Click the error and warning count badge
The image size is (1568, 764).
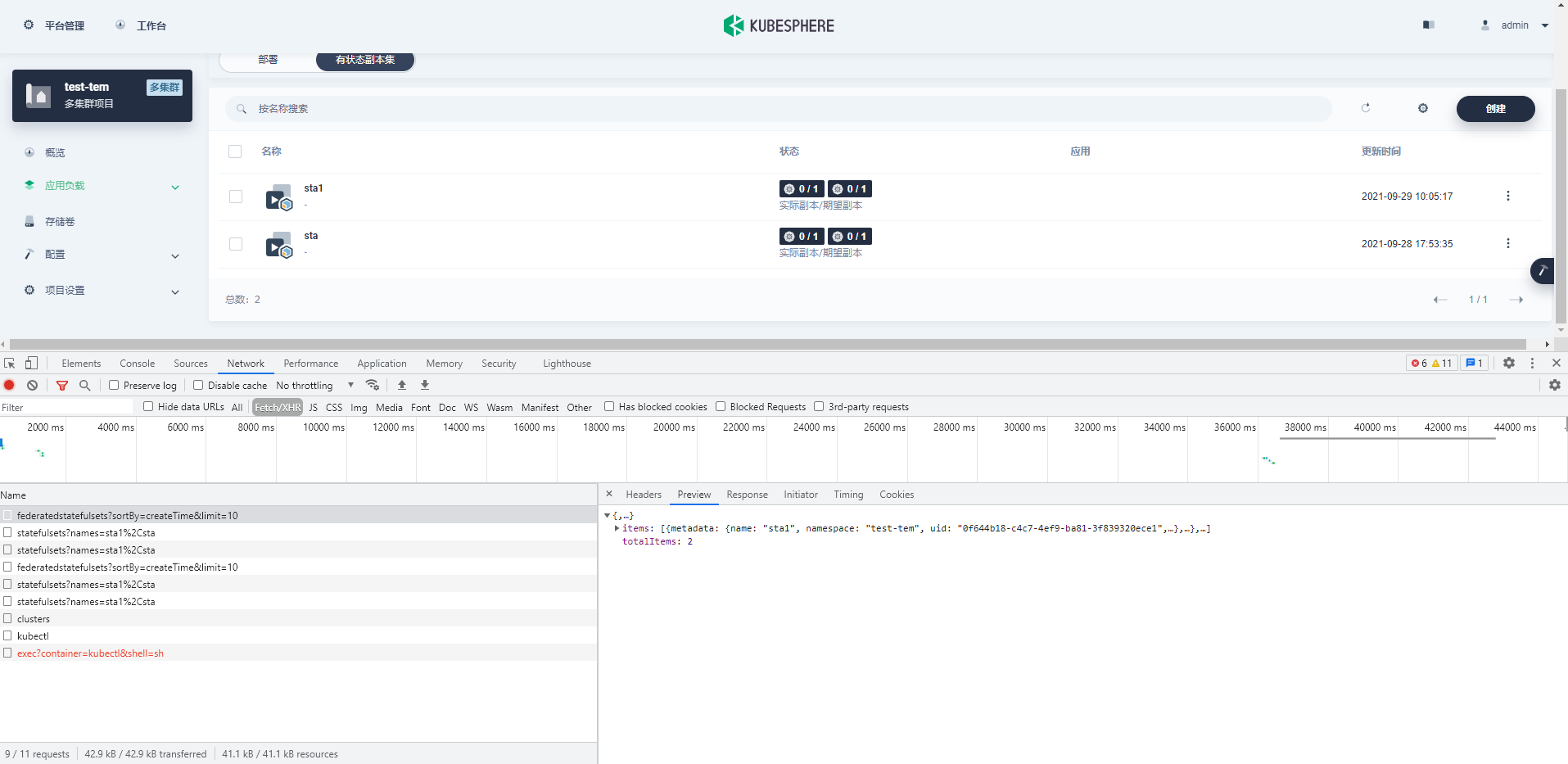coord(1432,363)
